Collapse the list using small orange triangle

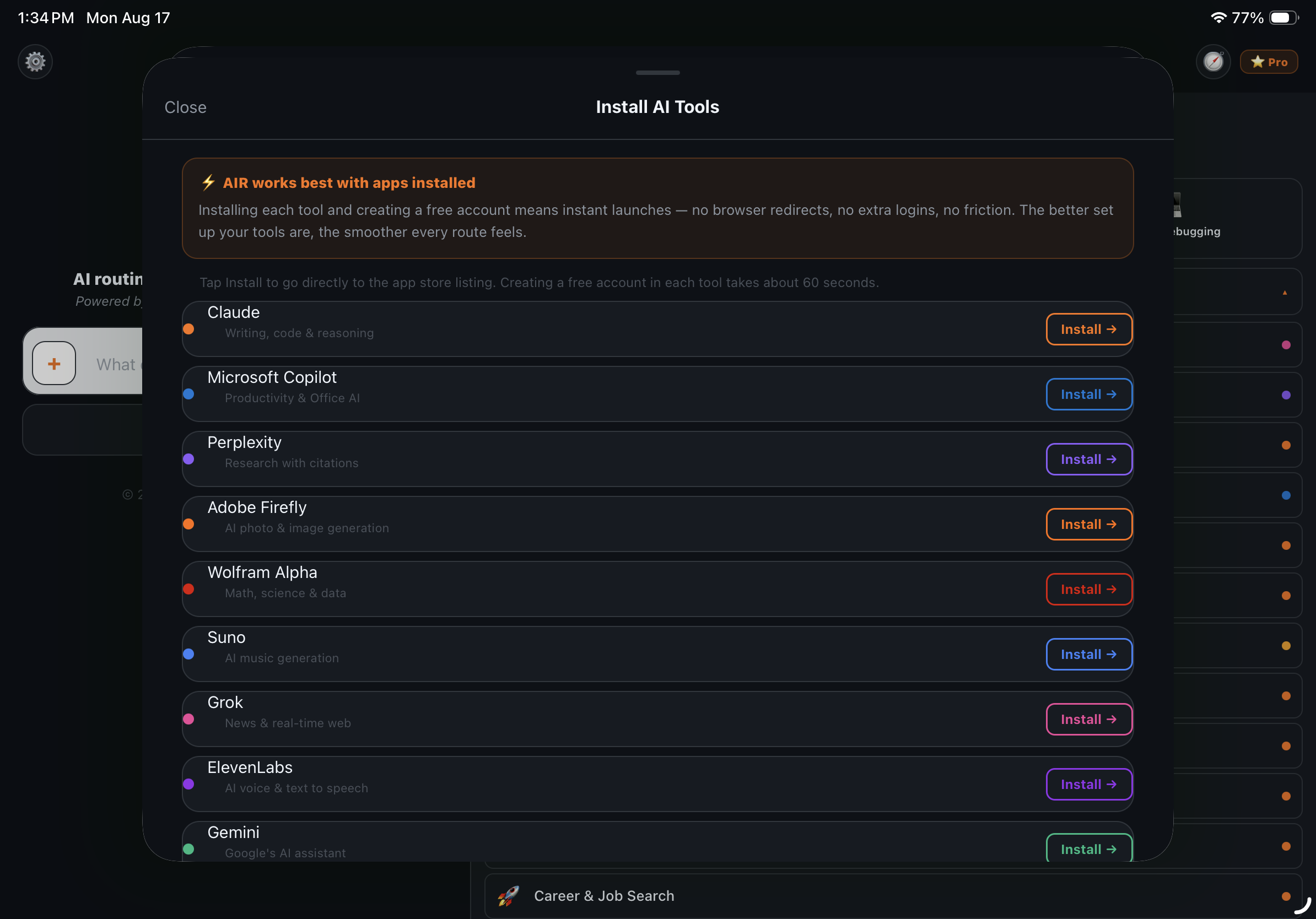(x=1285, y=292)
